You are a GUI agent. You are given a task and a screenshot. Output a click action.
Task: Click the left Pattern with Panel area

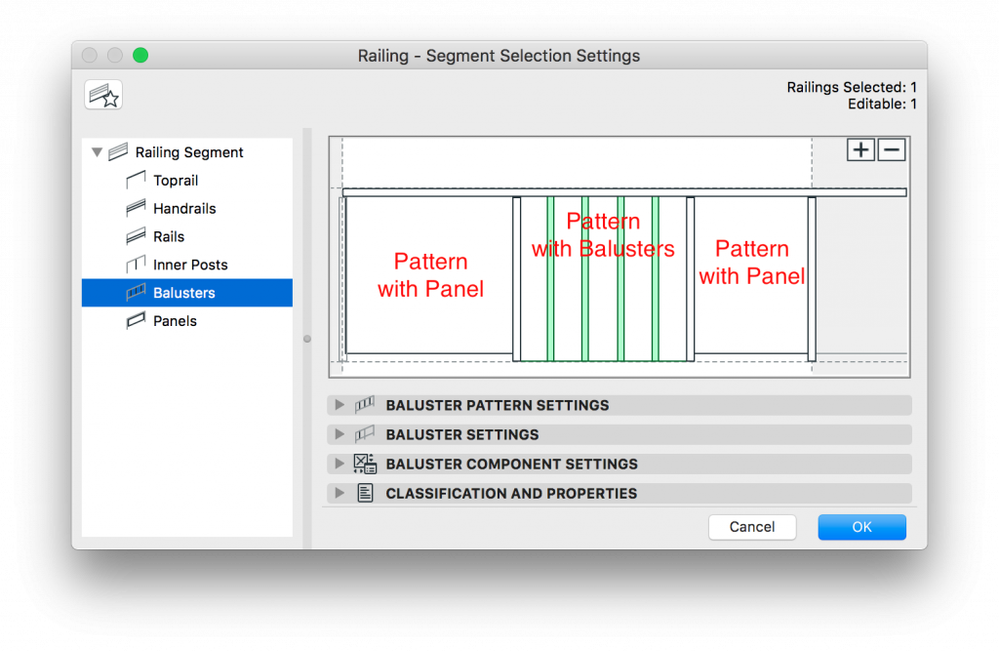tap(430, 276)
